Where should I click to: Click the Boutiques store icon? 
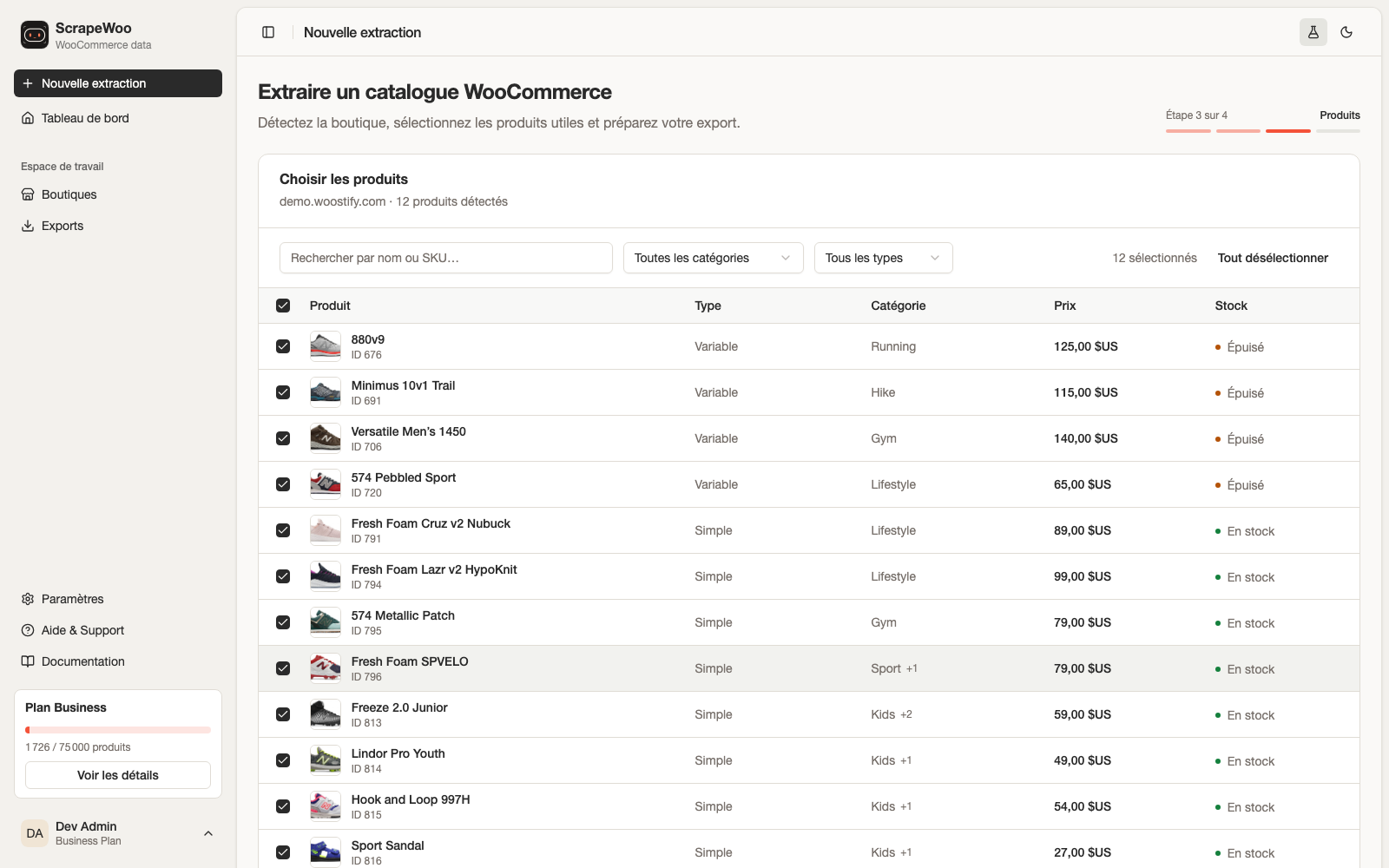(28, 194)
